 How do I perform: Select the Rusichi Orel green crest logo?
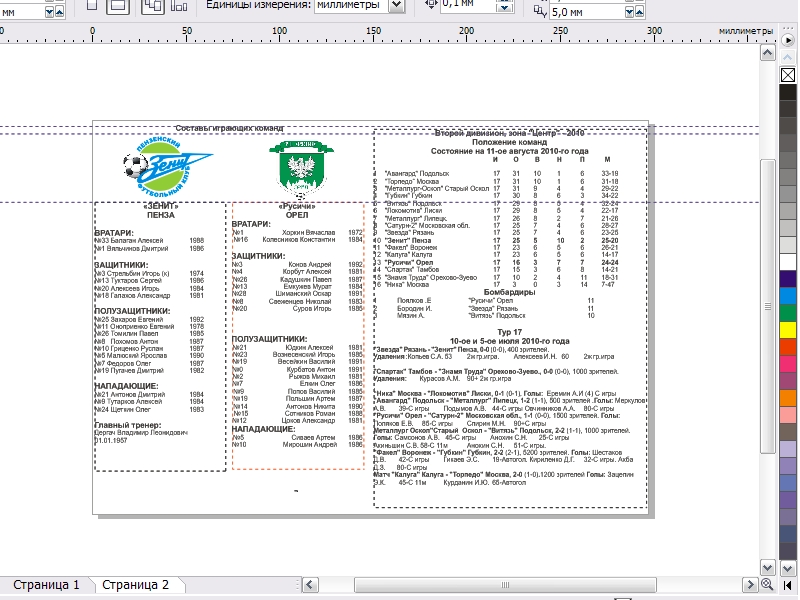(x=301, y=170)
